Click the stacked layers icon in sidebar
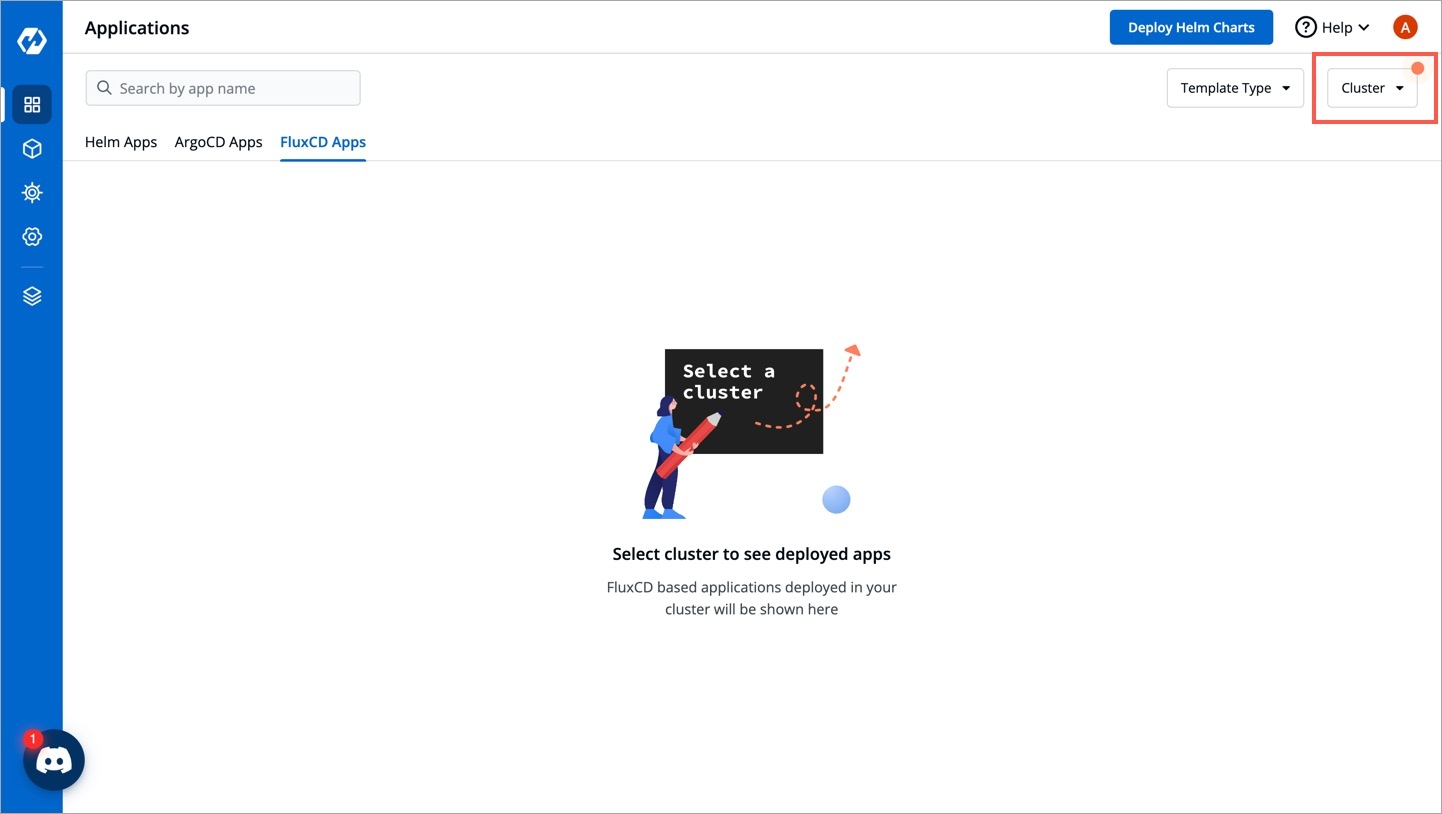Screen dimensions: 1442x814 [x=32, y=296]
